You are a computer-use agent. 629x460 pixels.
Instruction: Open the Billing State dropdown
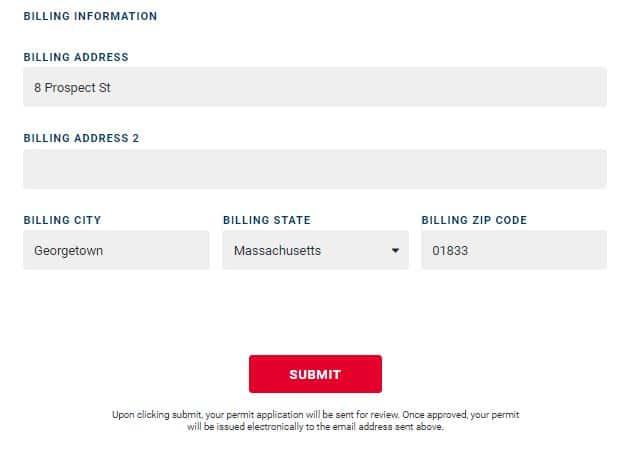point(315,250)
